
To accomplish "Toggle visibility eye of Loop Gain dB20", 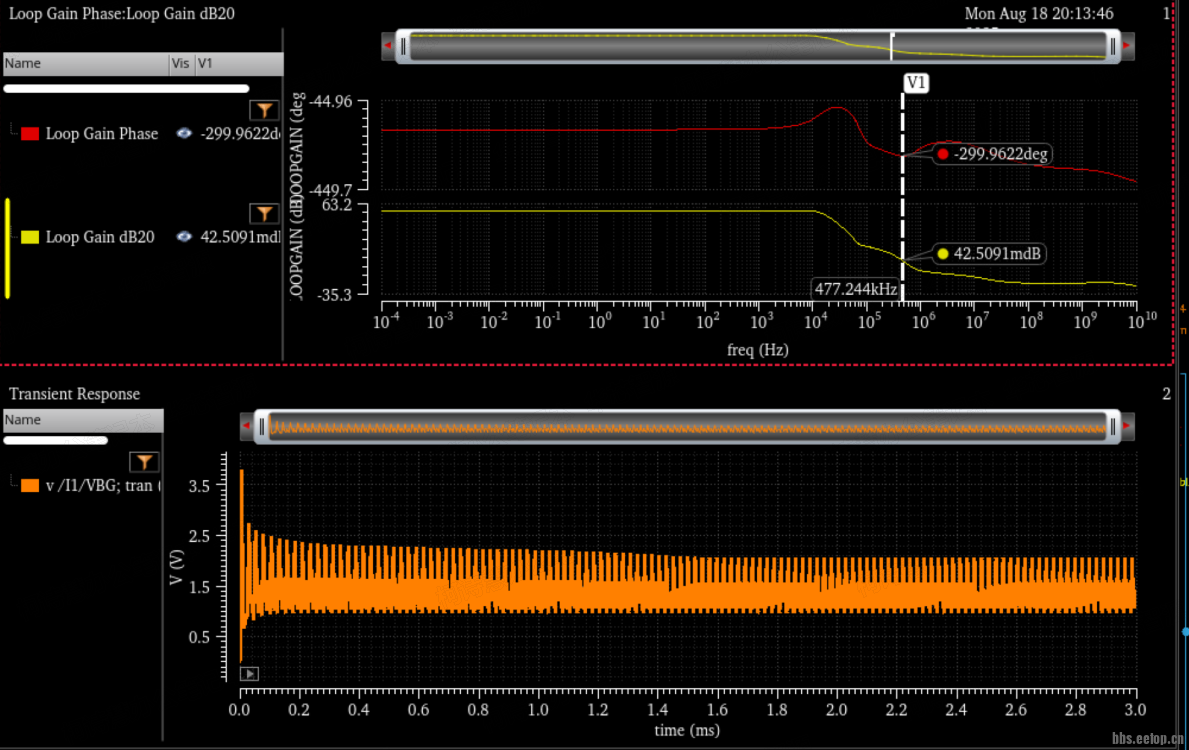I will [184, 237].
